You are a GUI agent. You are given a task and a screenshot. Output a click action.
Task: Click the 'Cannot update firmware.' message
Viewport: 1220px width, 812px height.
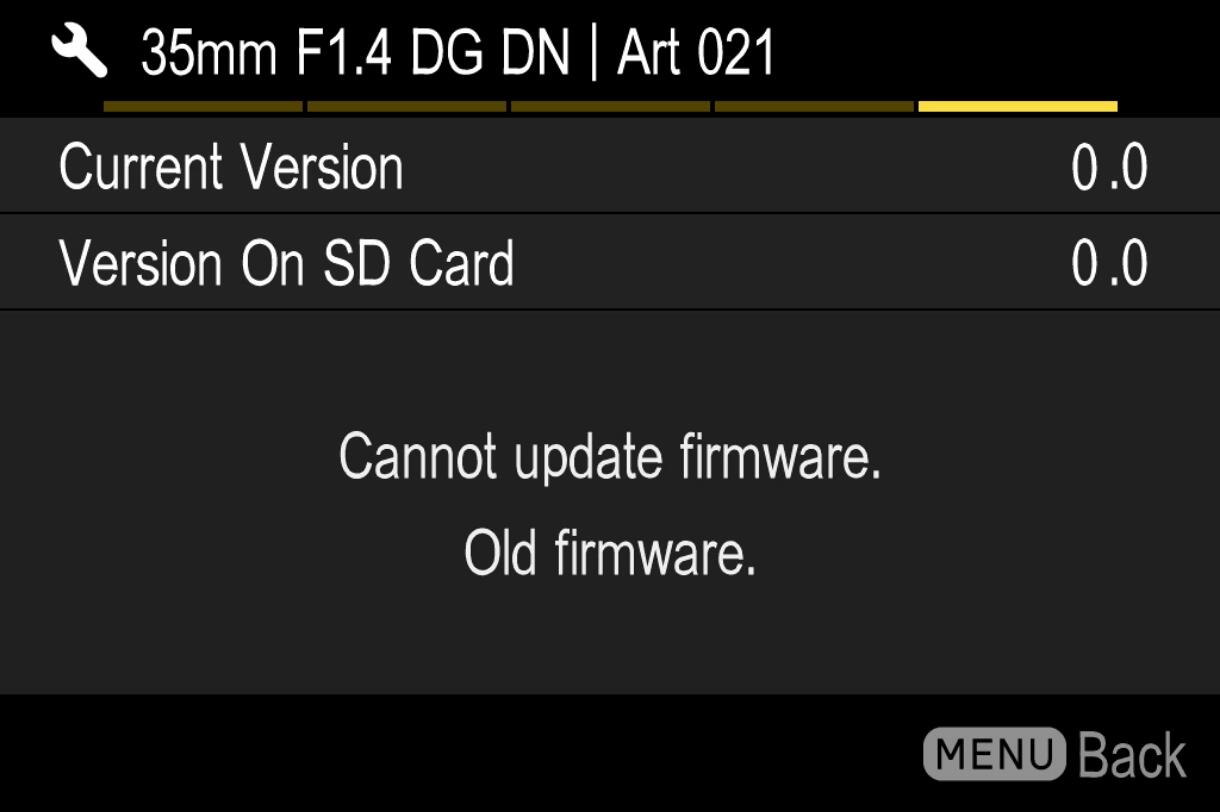point(610,456)
